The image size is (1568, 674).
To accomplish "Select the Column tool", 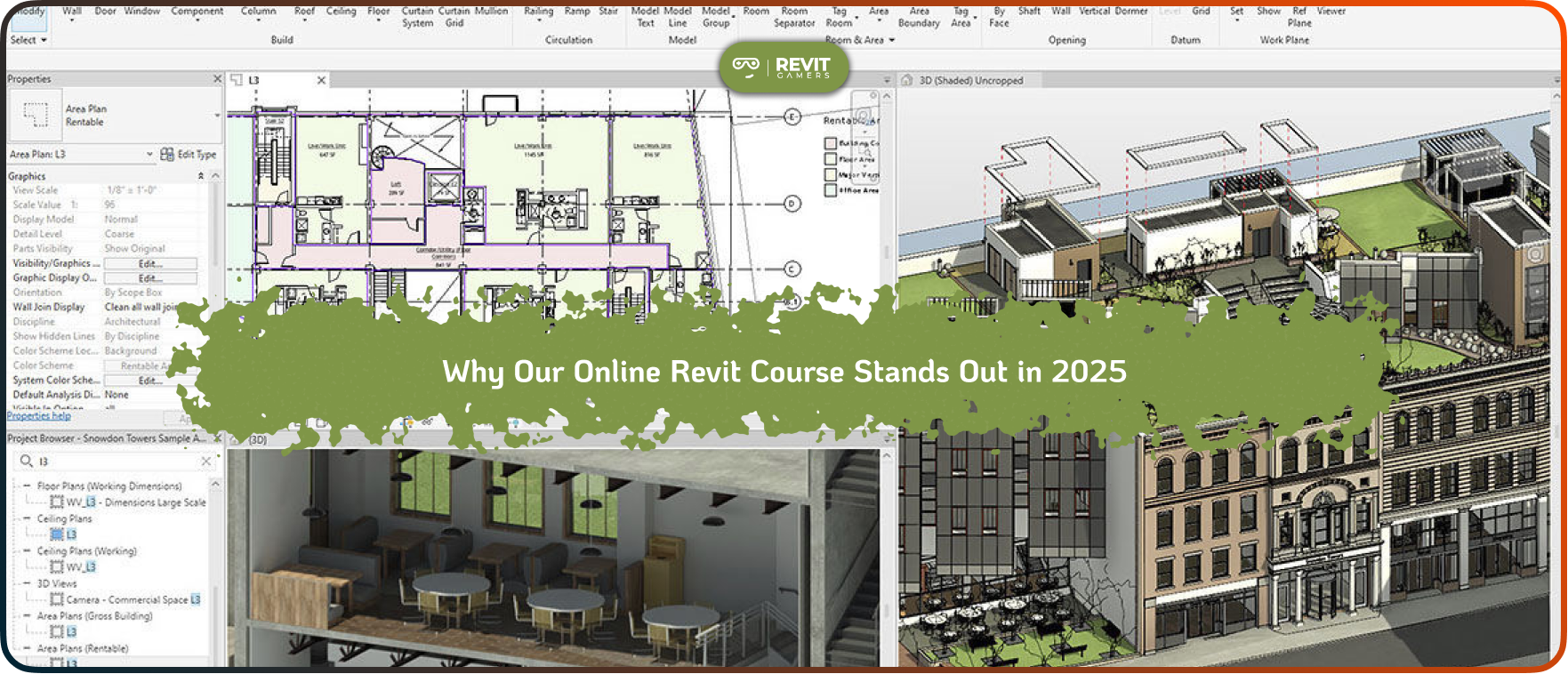I will 258,12.
